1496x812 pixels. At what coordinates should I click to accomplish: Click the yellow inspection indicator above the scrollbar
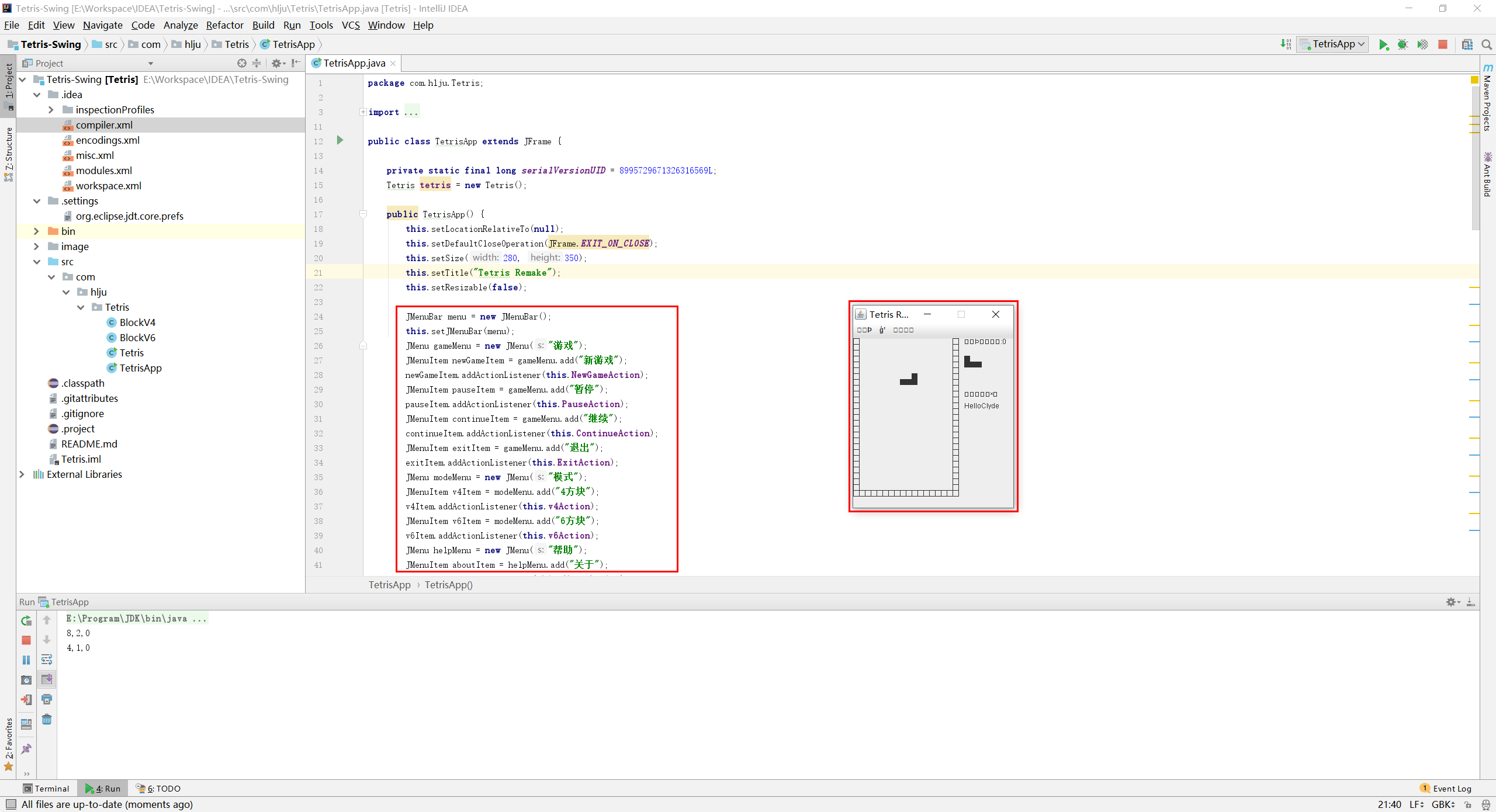[1474, 79]
